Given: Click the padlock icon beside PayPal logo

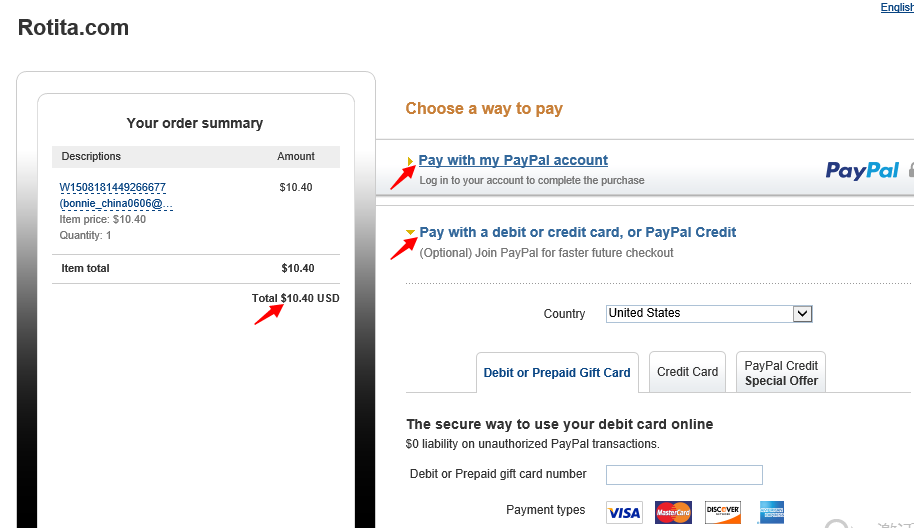Looking at the screenshot, I should point(911,170).
